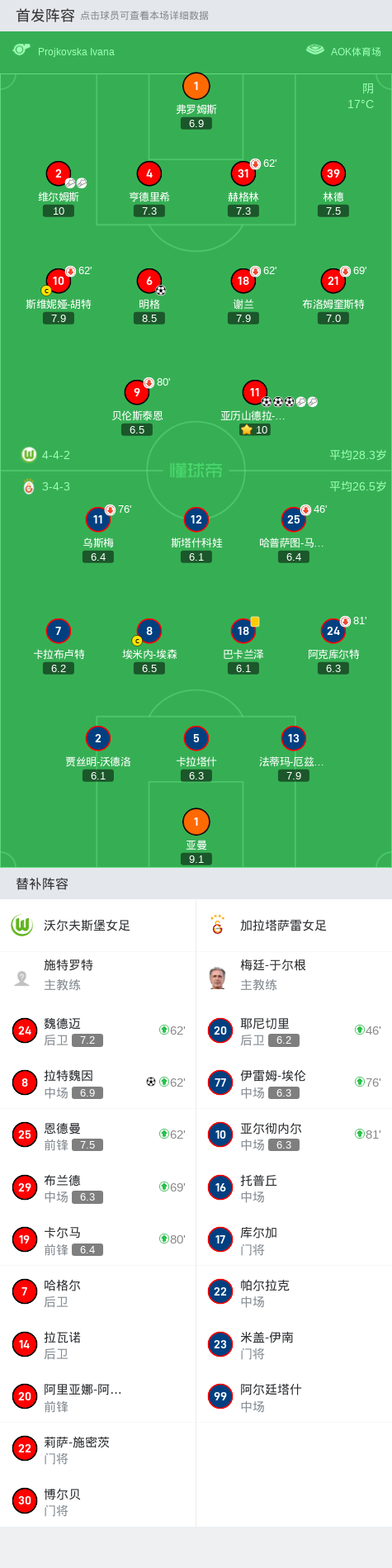The image size is (392, 1568).
Task: Tap referee whistle icon near Projkovska Ivana
Action: point(21,50)
